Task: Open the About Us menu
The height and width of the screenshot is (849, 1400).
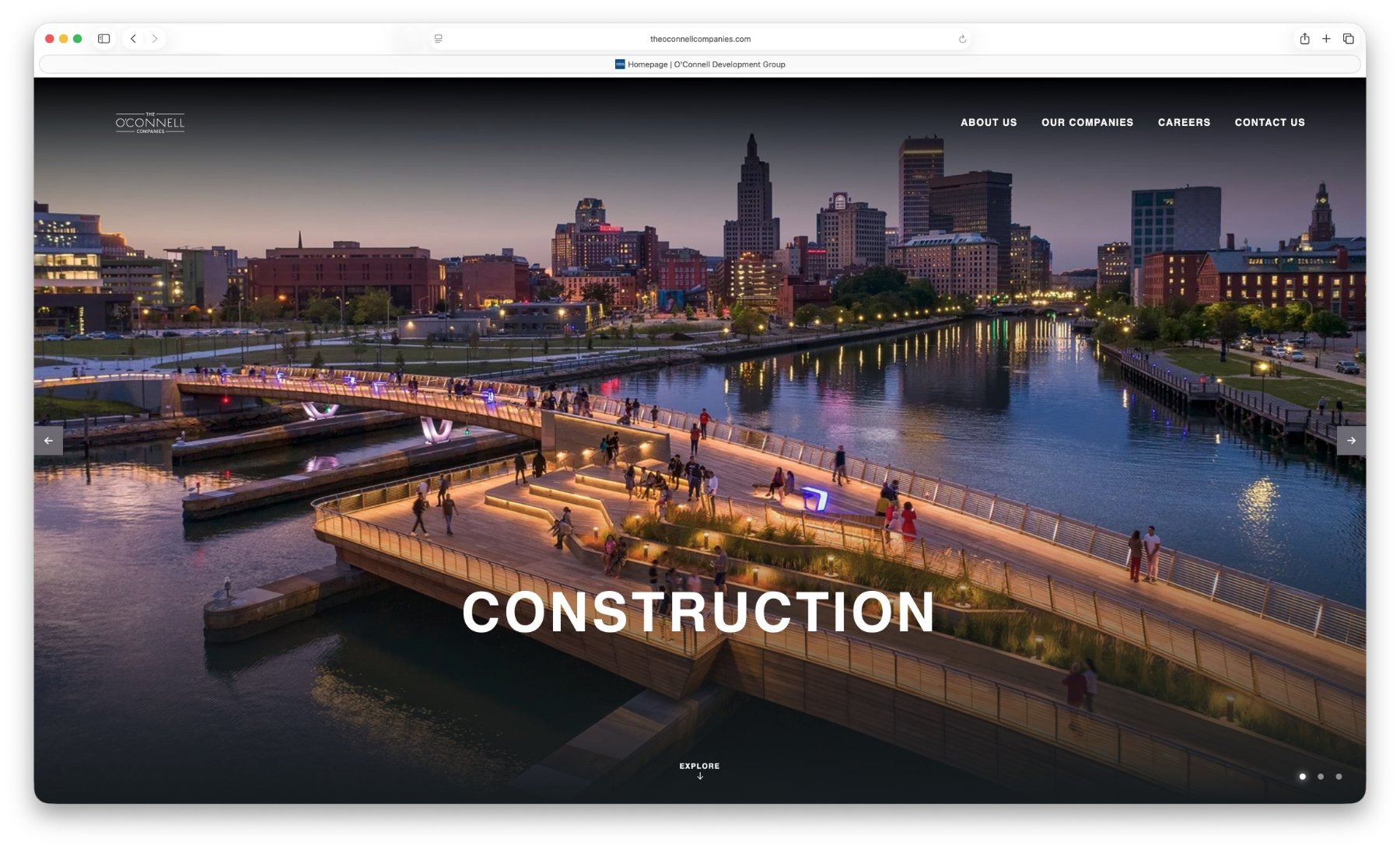Action: pos(989,123)
